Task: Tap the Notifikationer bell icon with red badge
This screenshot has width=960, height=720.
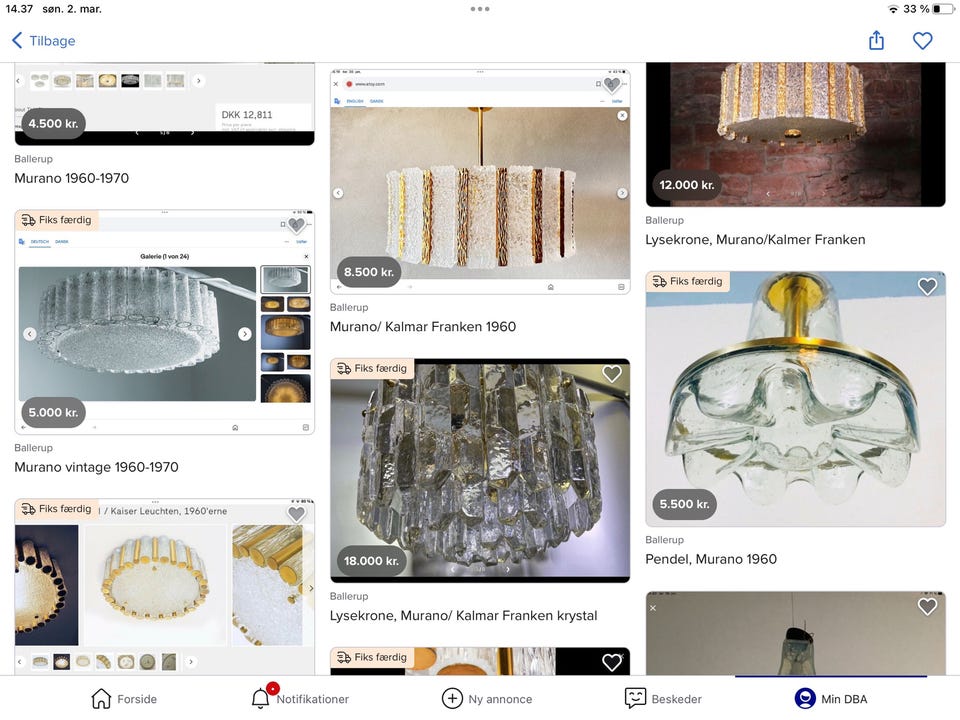Action: [261, 698]
